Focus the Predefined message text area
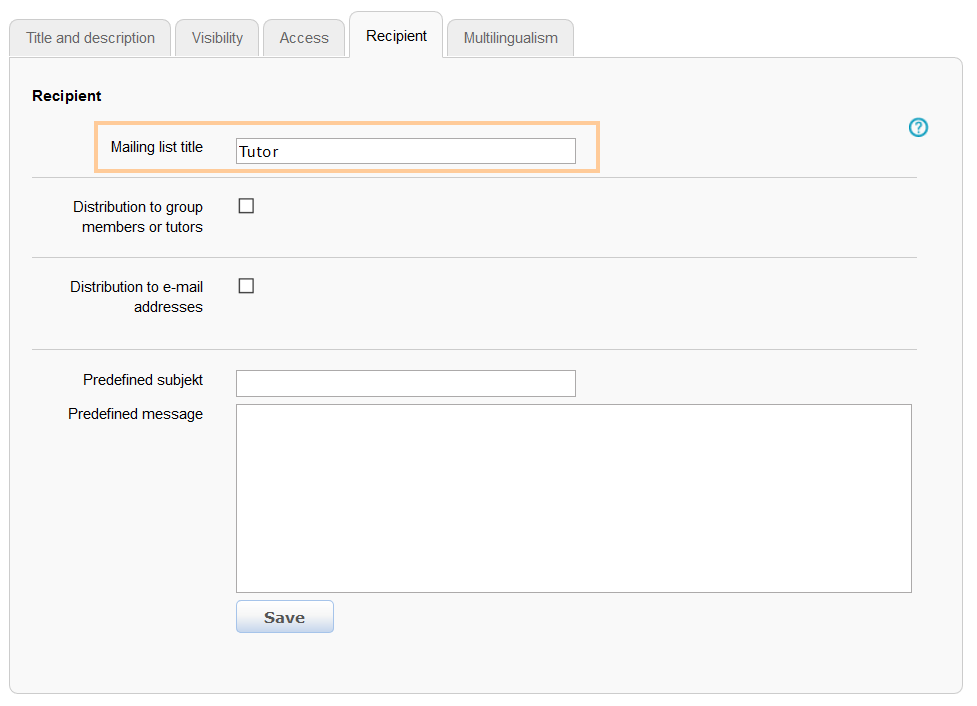Viewport: 977px width, 706px height. (x=573, y=498)
